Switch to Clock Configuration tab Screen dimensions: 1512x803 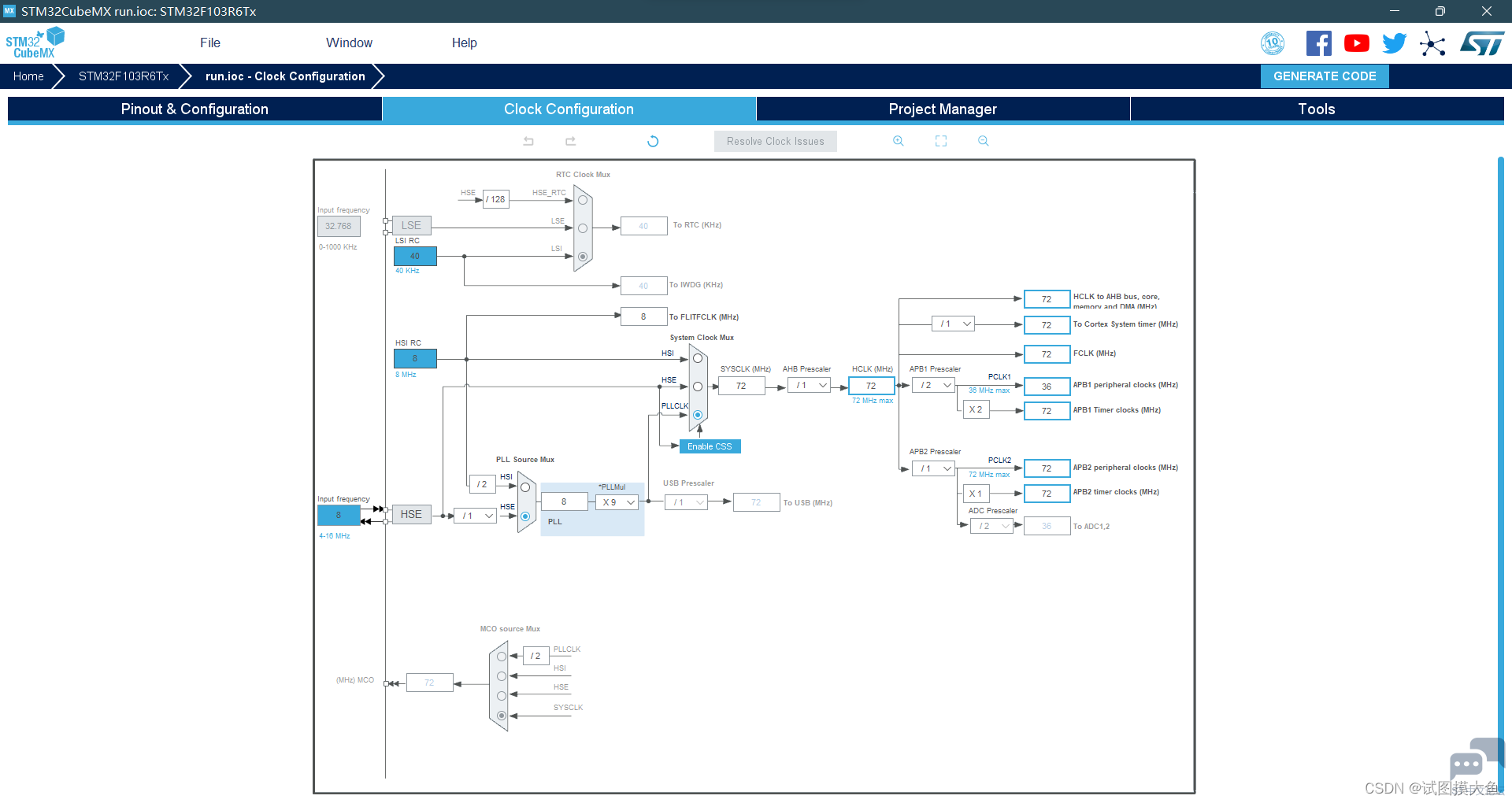[x=569, y=109]
